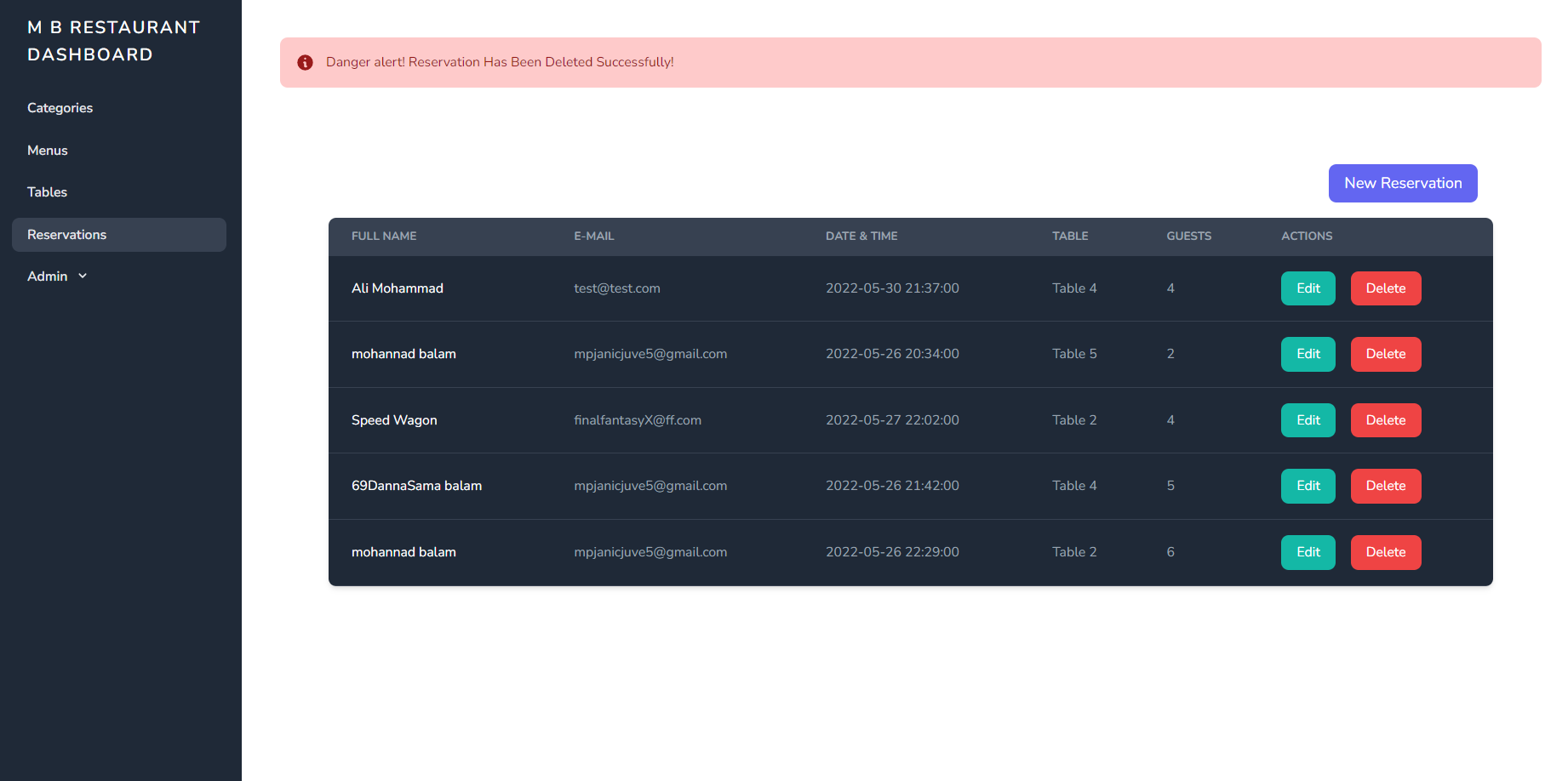Click the email test@test.com

617,288
